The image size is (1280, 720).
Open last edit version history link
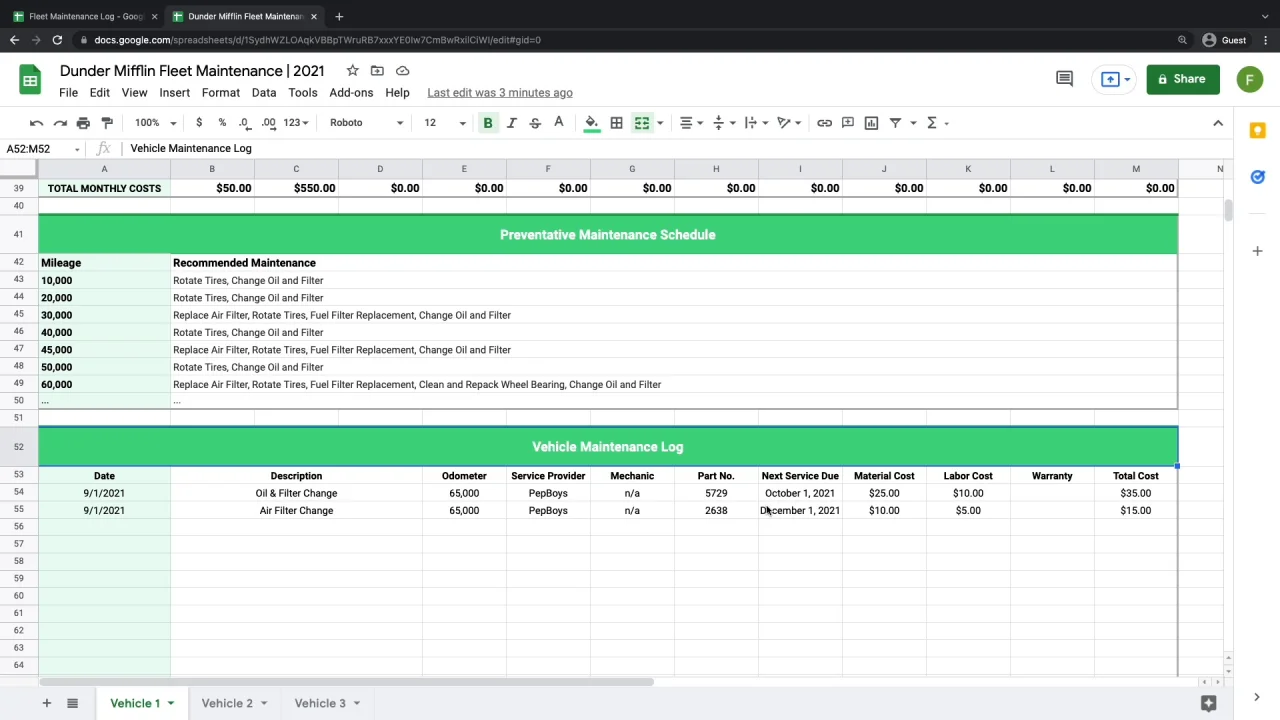click(500, 93)
